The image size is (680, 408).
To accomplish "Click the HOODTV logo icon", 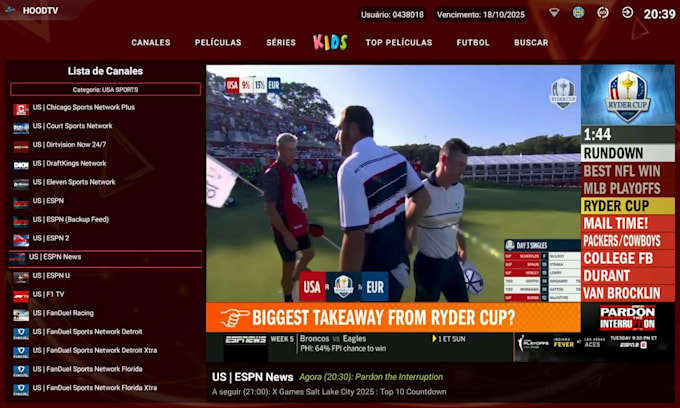I will coord(10,10).
